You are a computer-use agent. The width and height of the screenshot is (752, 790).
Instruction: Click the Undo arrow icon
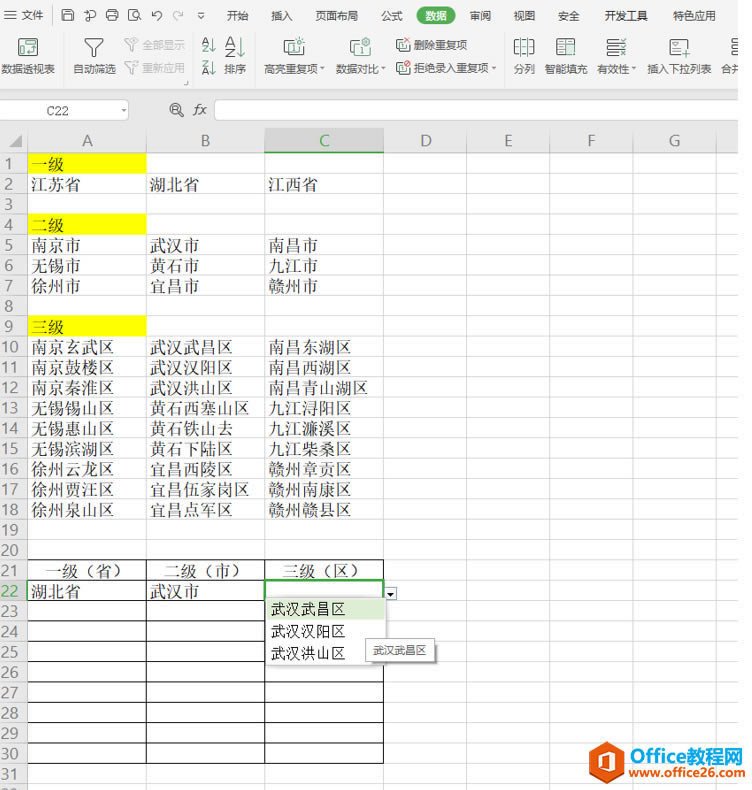[157, 16]
